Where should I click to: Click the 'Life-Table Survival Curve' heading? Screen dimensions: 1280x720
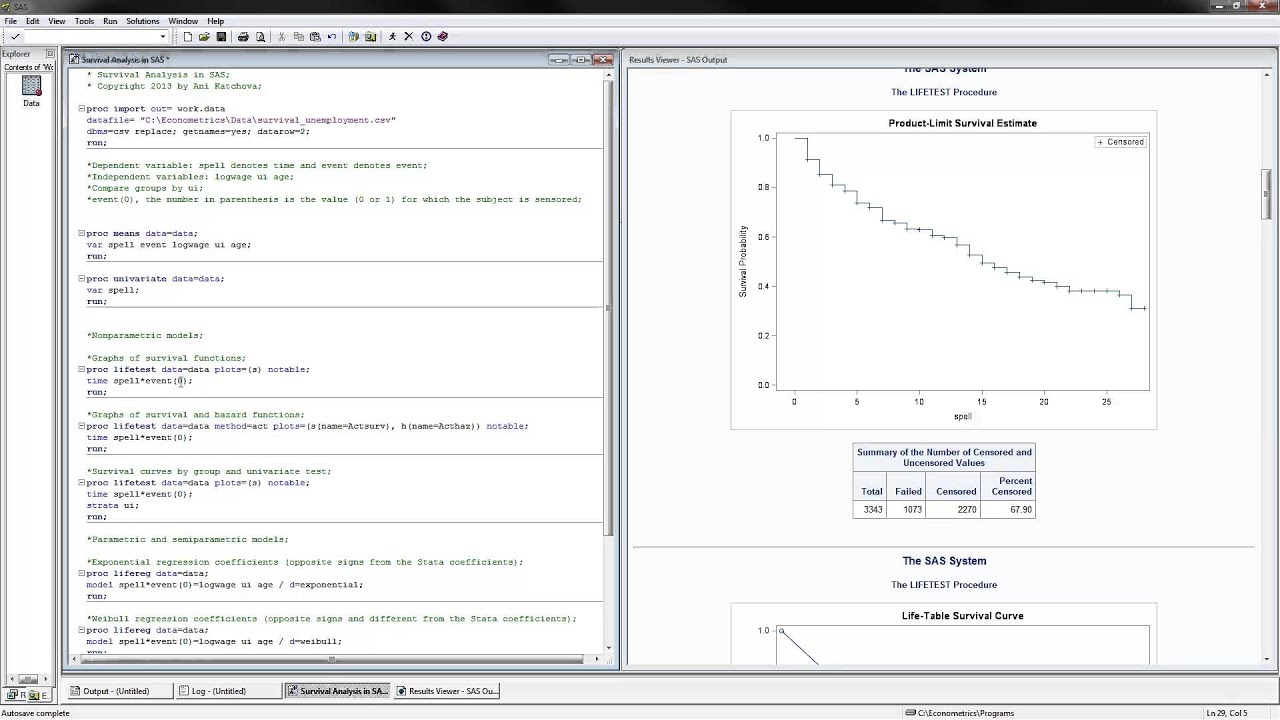962,616
